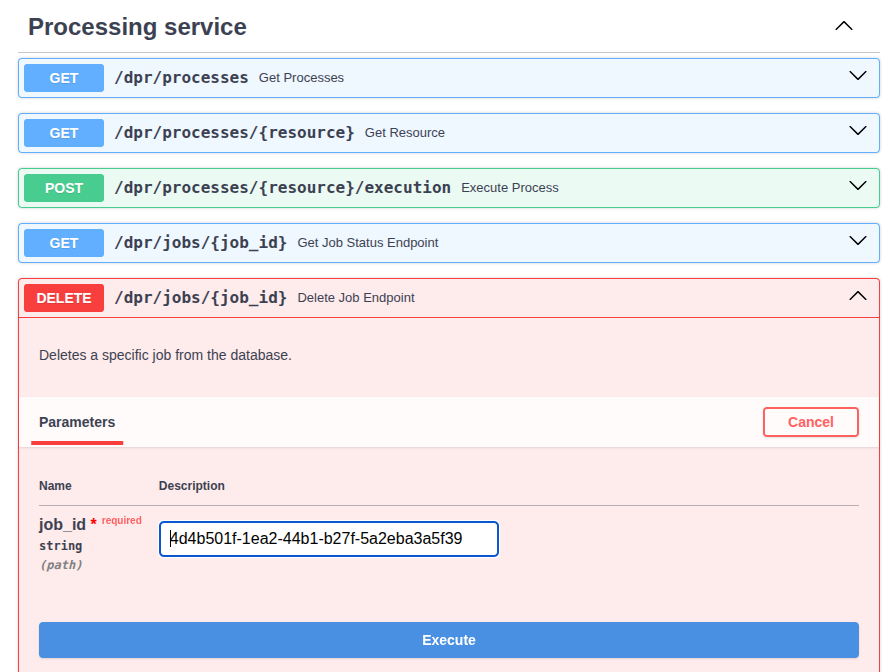The image size is (894, 672).
Task: Click the DELETE badge on Delete Job endpoint
Action: click(63, 297)
